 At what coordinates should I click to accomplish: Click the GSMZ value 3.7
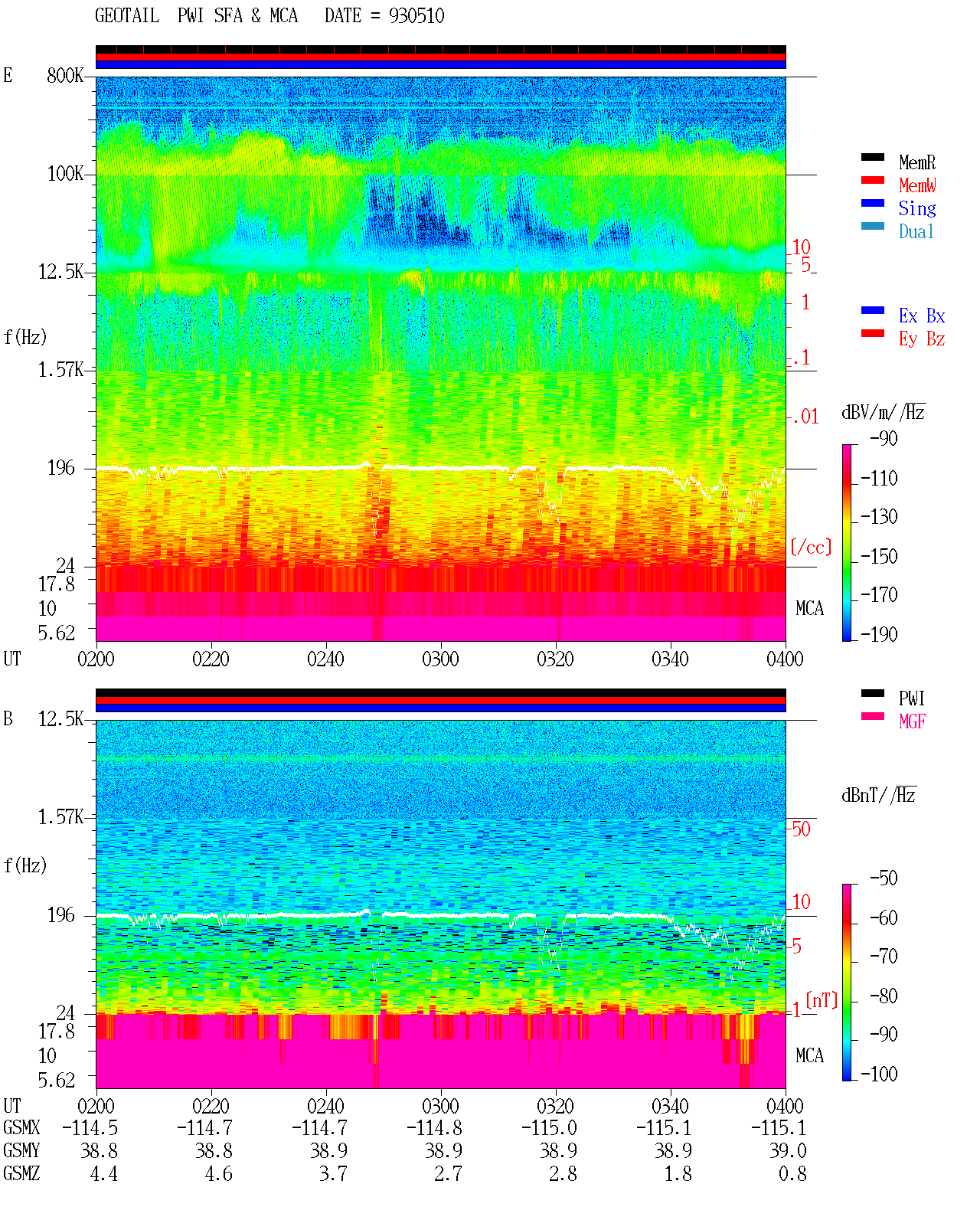point(334,1173)
